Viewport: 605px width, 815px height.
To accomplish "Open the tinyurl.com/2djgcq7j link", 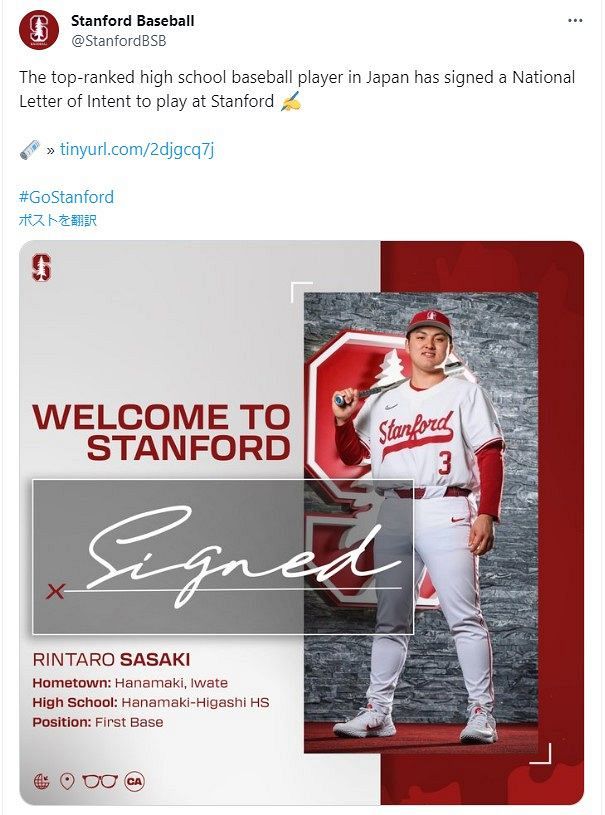I will coord(137,150).
